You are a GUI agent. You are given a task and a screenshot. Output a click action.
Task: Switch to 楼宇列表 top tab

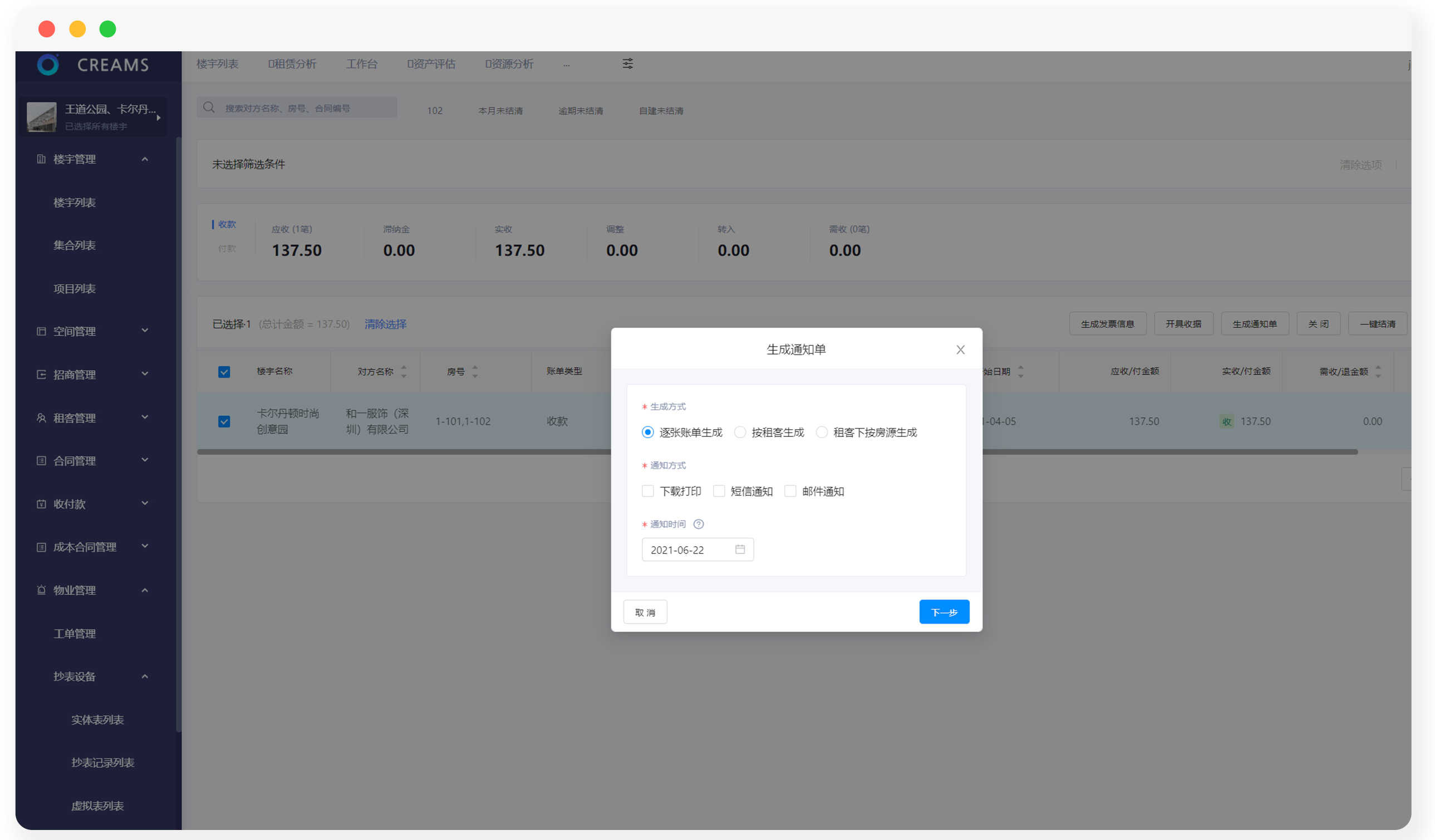pyautogui.click(x=217, y=64)
